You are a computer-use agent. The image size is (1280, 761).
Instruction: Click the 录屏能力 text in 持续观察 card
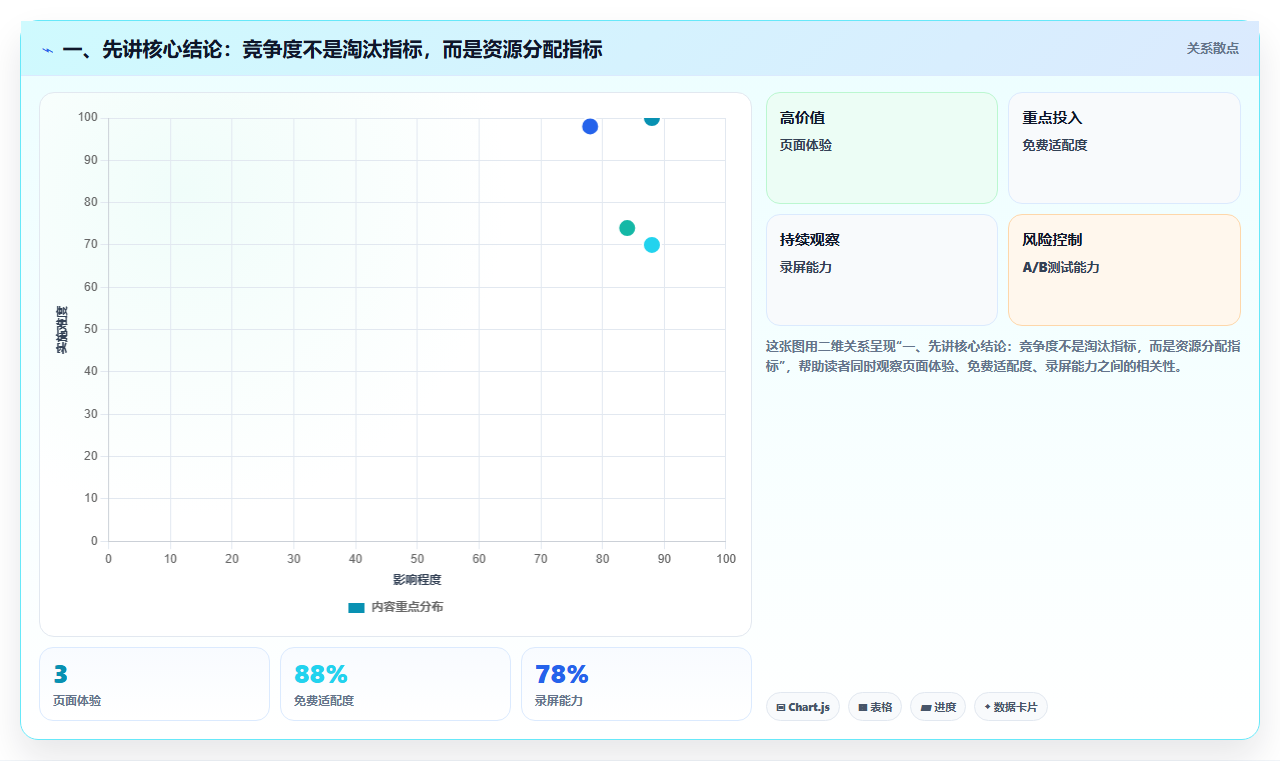(x=806, y=268)
